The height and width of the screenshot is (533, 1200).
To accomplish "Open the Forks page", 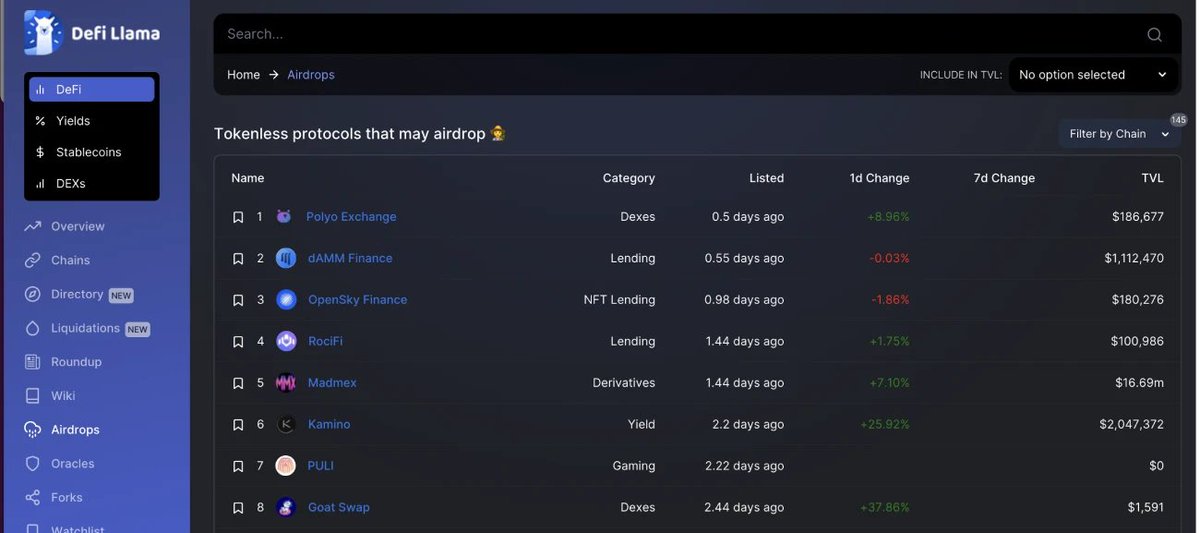I will pyautogui.click(x=67, y=497).
